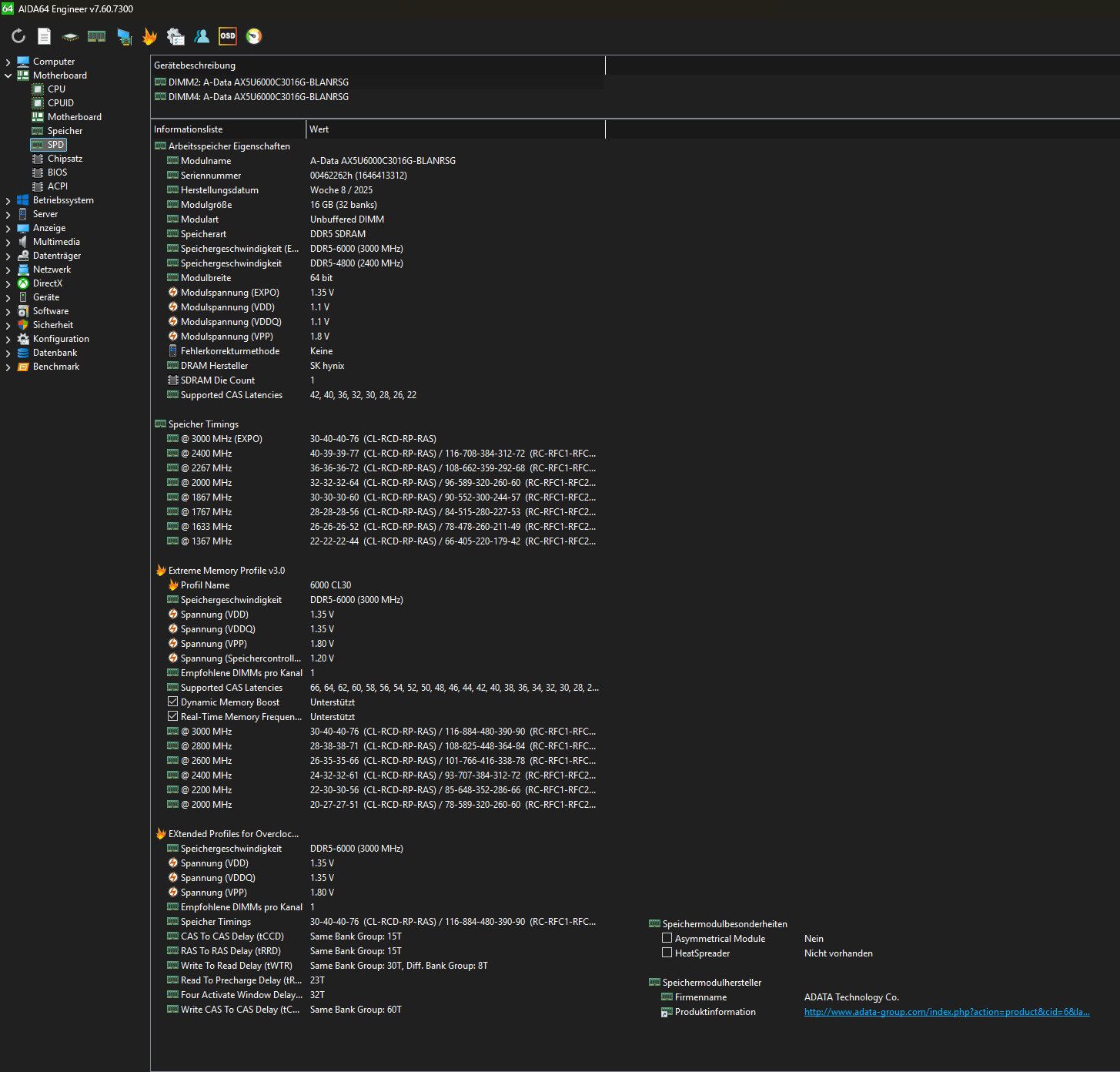Select the '@ 3000 MHz (EXPO)' timing row
This screenshot has height=1072, width=1120.
tap(377, 439)
